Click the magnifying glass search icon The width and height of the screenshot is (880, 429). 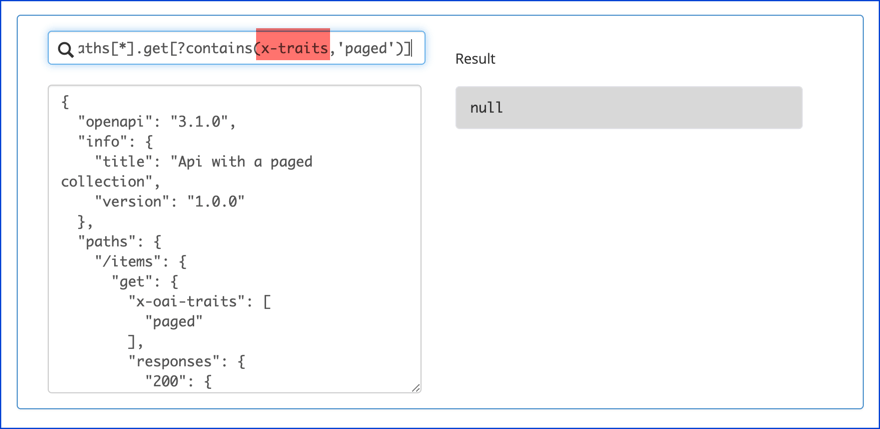66,49
